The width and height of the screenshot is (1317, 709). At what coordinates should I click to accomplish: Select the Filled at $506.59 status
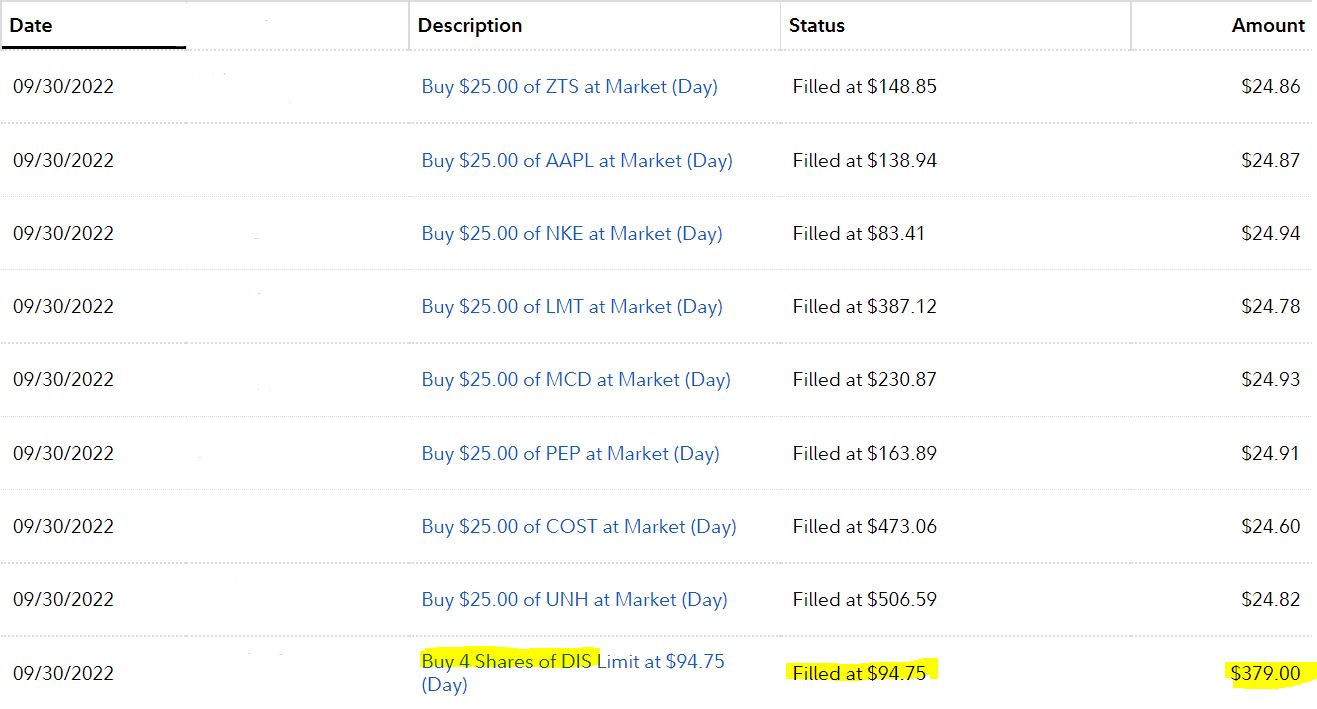864,599
